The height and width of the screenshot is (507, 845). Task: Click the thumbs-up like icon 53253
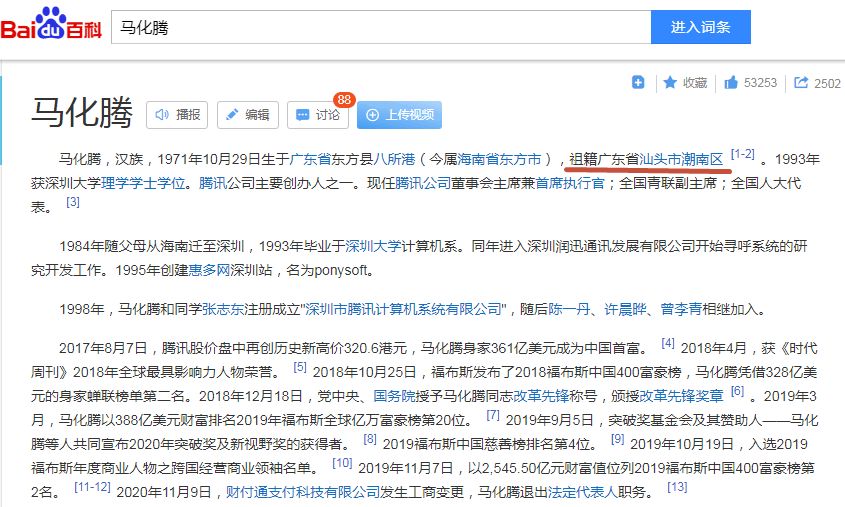pos(731,82)
